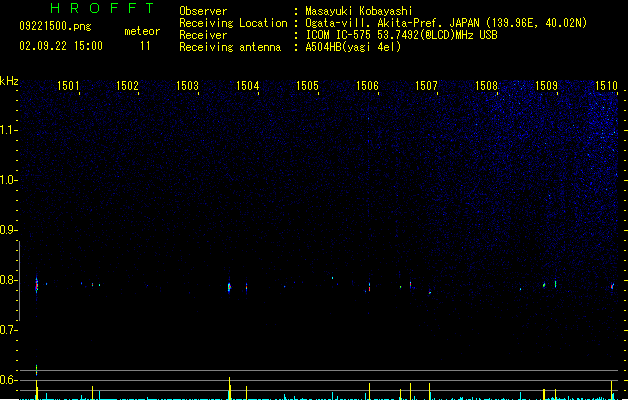The width and height of the screenshot is (629, 400).
Task: Click the timestamp 02.09.22 15:00
Action: [61, 46]
